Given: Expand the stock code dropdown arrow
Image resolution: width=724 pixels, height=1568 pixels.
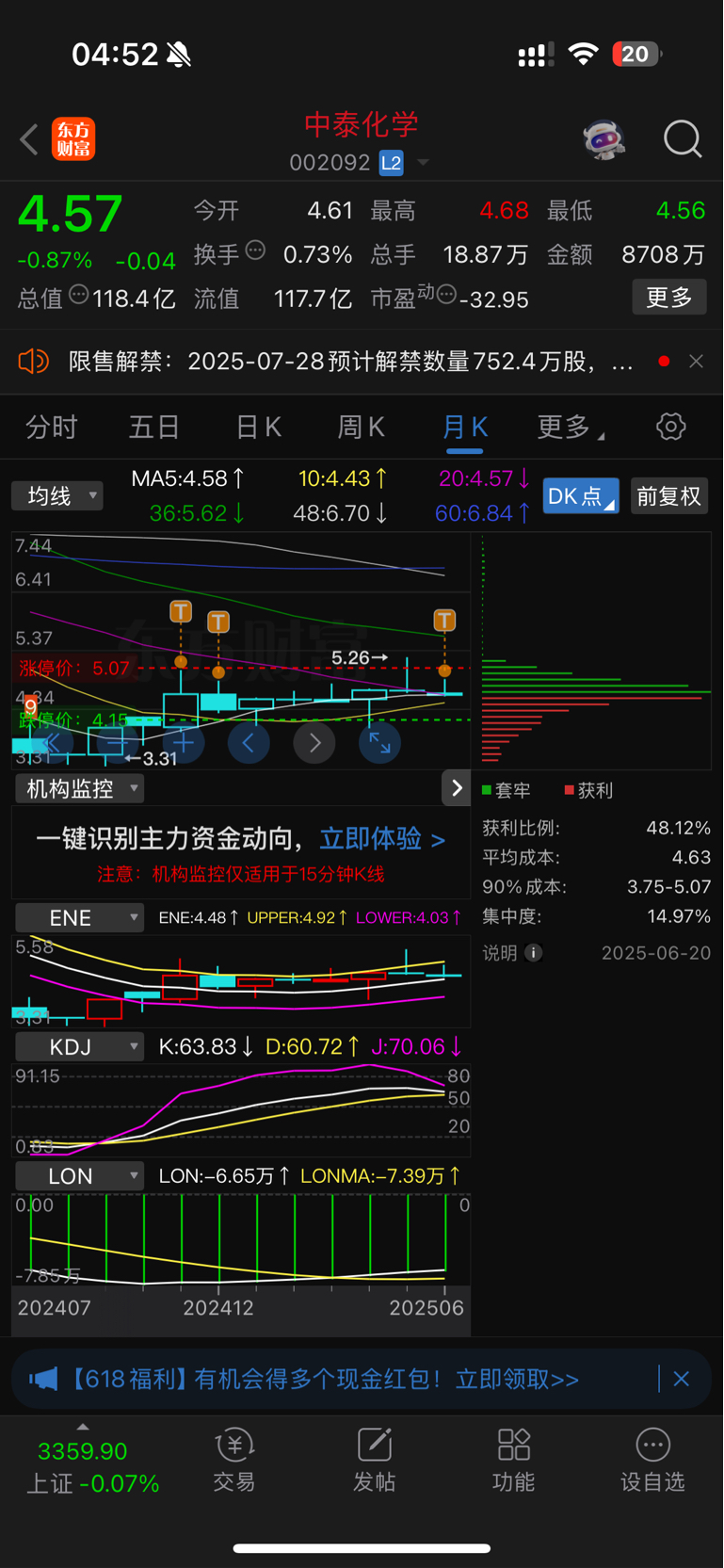Looking at the screenshot, I should [424, 163].
